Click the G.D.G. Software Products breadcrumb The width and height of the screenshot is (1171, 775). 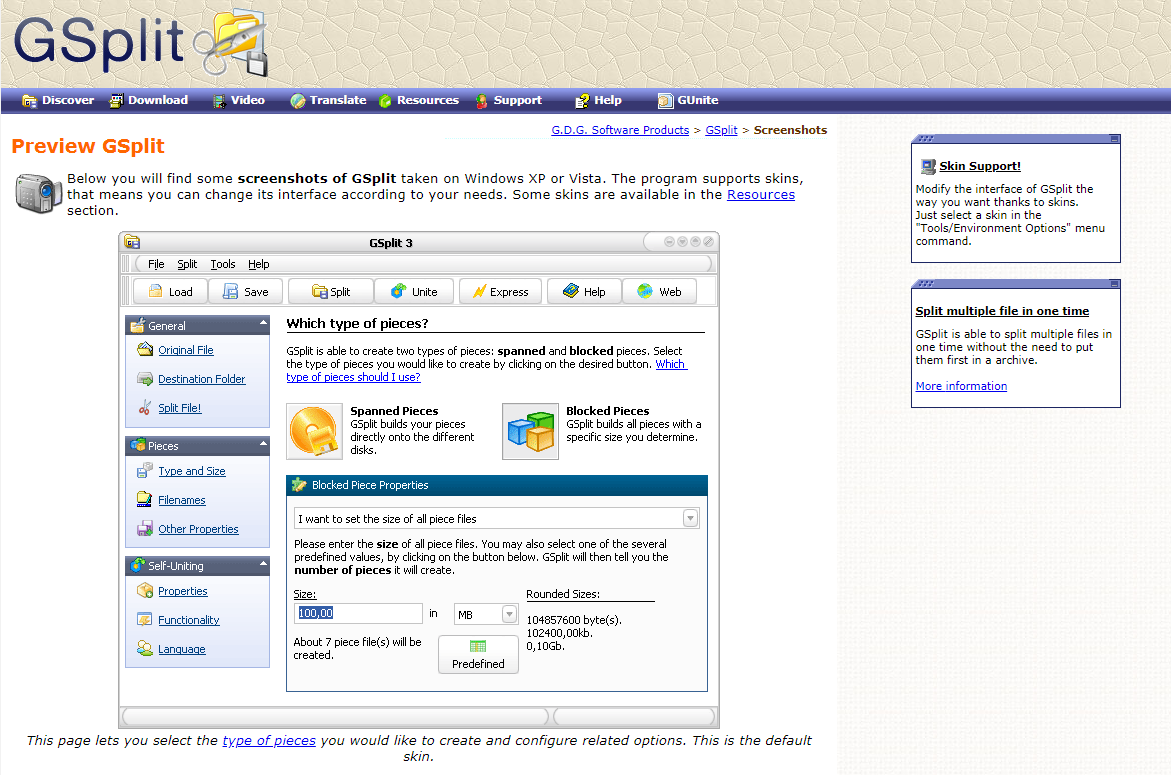(x=620, y=130)
